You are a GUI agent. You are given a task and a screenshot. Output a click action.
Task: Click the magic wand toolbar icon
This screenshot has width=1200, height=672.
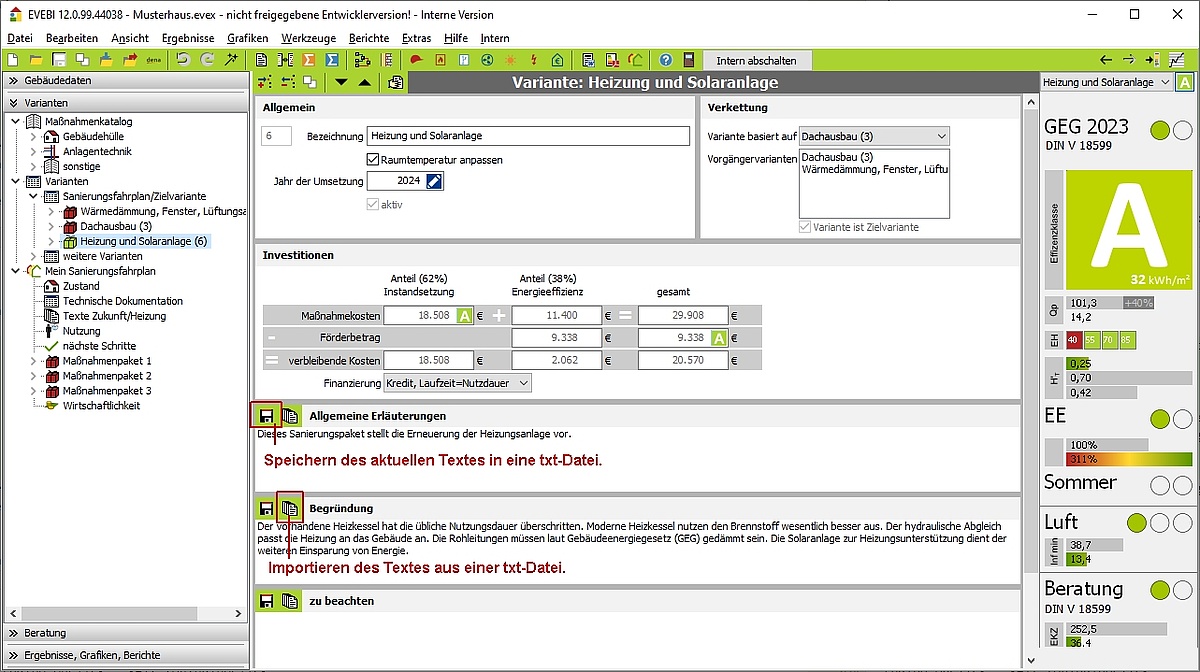[x=231, y=60]
